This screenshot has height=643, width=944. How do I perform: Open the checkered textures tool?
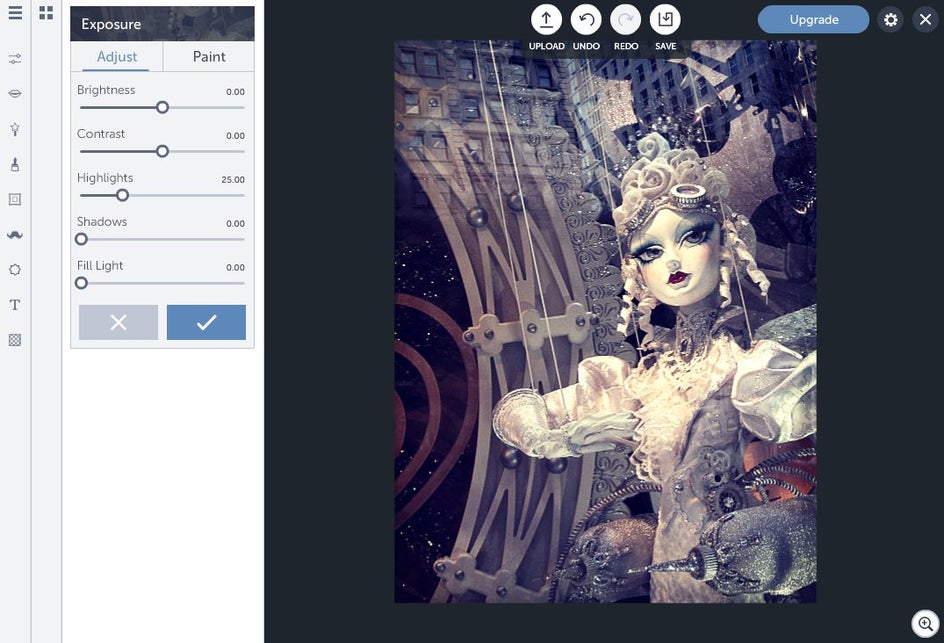15,340
